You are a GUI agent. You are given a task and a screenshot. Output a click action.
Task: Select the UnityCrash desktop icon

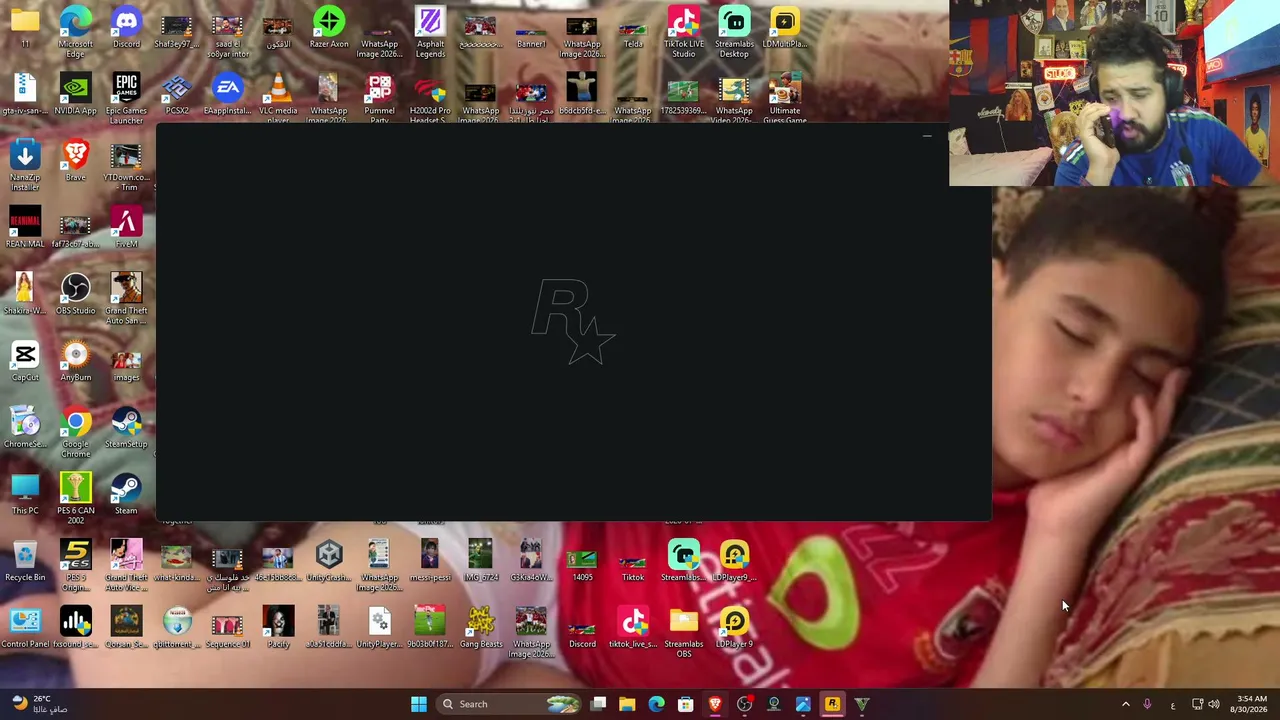329,561
